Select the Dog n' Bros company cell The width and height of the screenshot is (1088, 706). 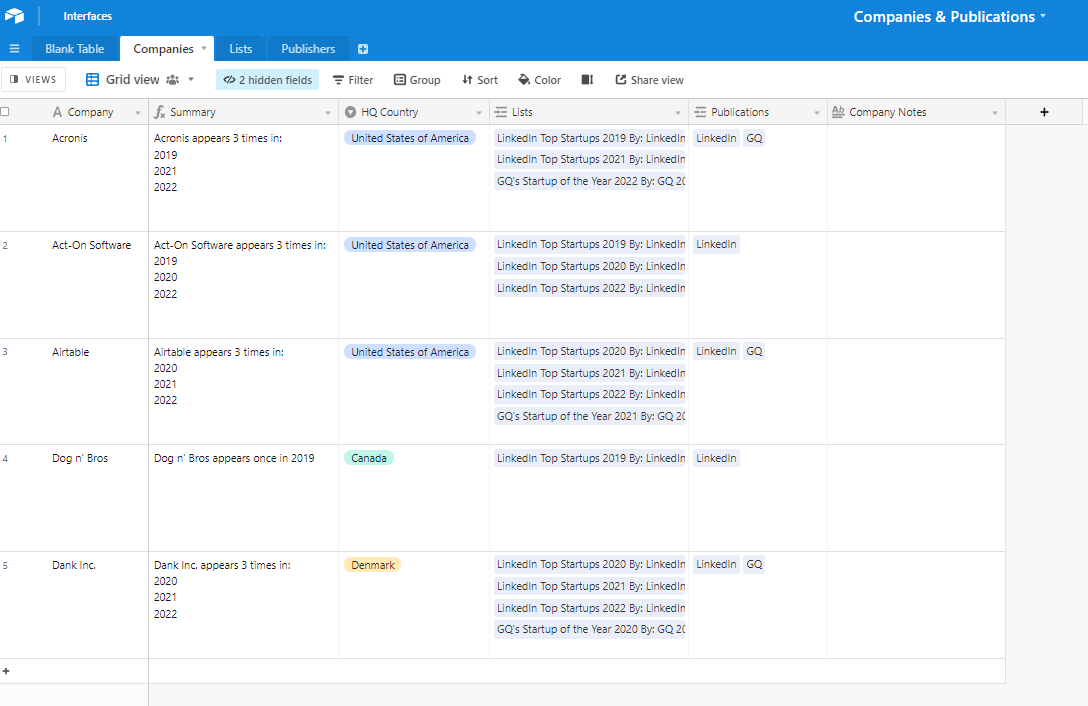(74, 498)
